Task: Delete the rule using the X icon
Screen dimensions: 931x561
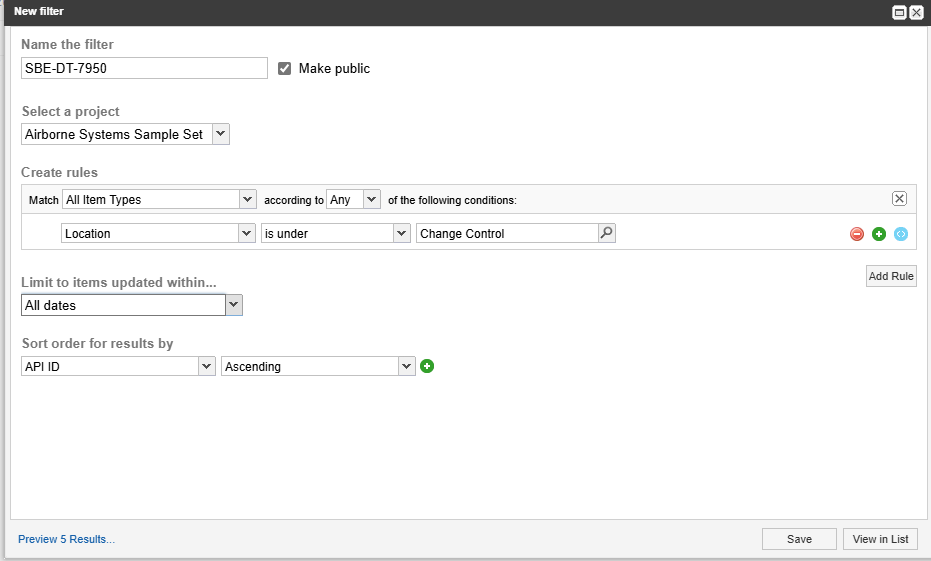Action: (x=899, y=199)
